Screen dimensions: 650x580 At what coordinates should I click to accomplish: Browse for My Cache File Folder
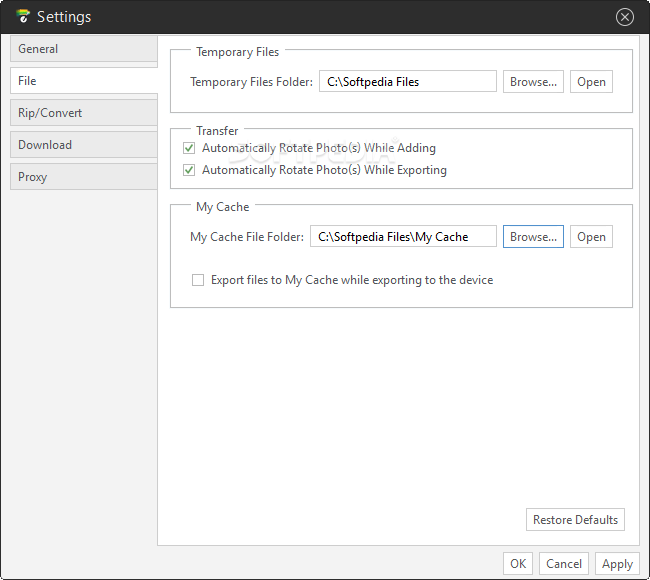pyautogui.click(x=533, y=237)
